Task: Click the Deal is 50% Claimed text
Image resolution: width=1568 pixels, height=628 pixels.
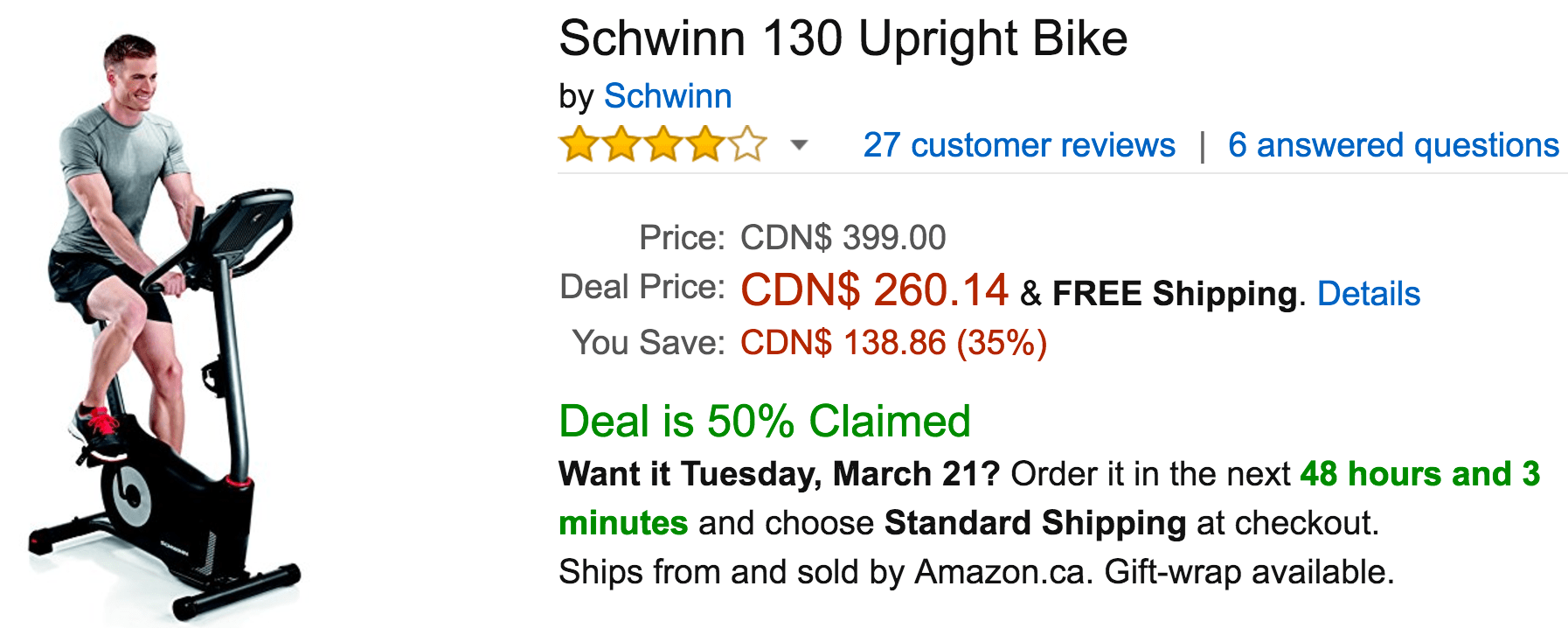Action: tap(765, 422)
